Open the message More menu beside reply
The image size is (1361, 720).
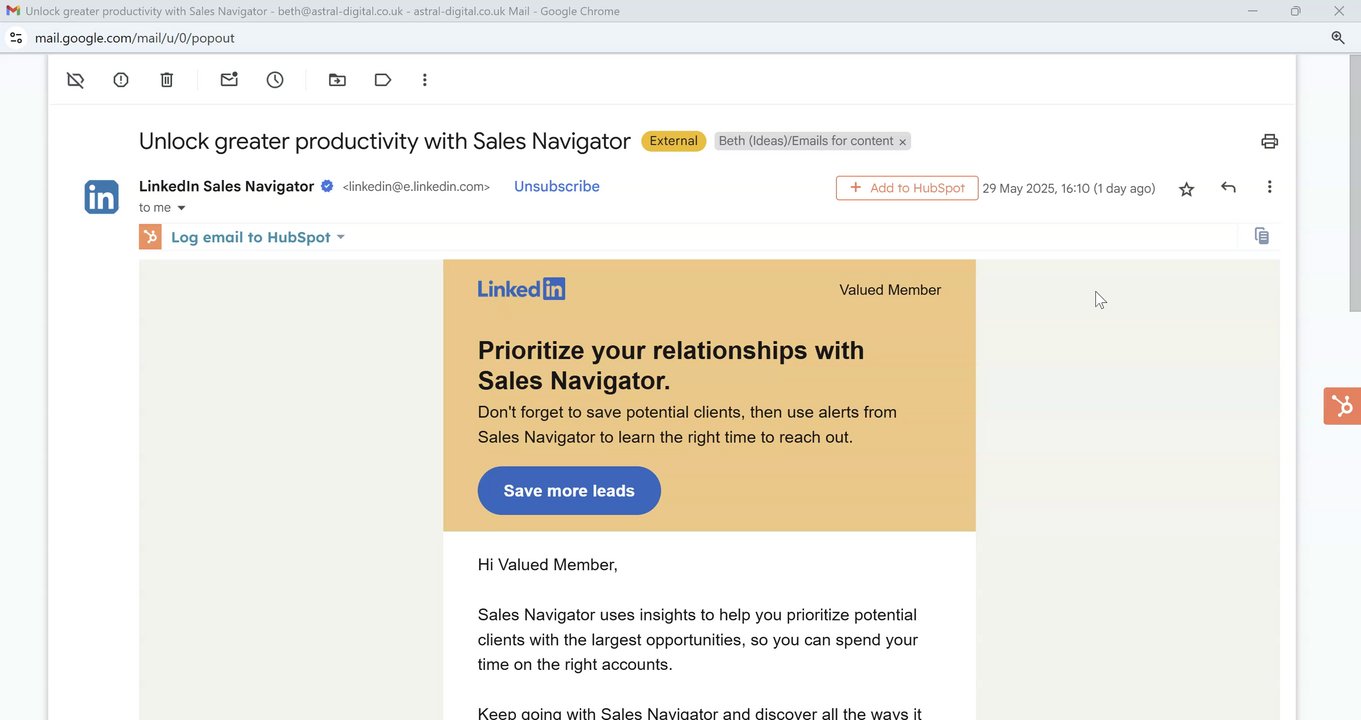click(1269, 187)
